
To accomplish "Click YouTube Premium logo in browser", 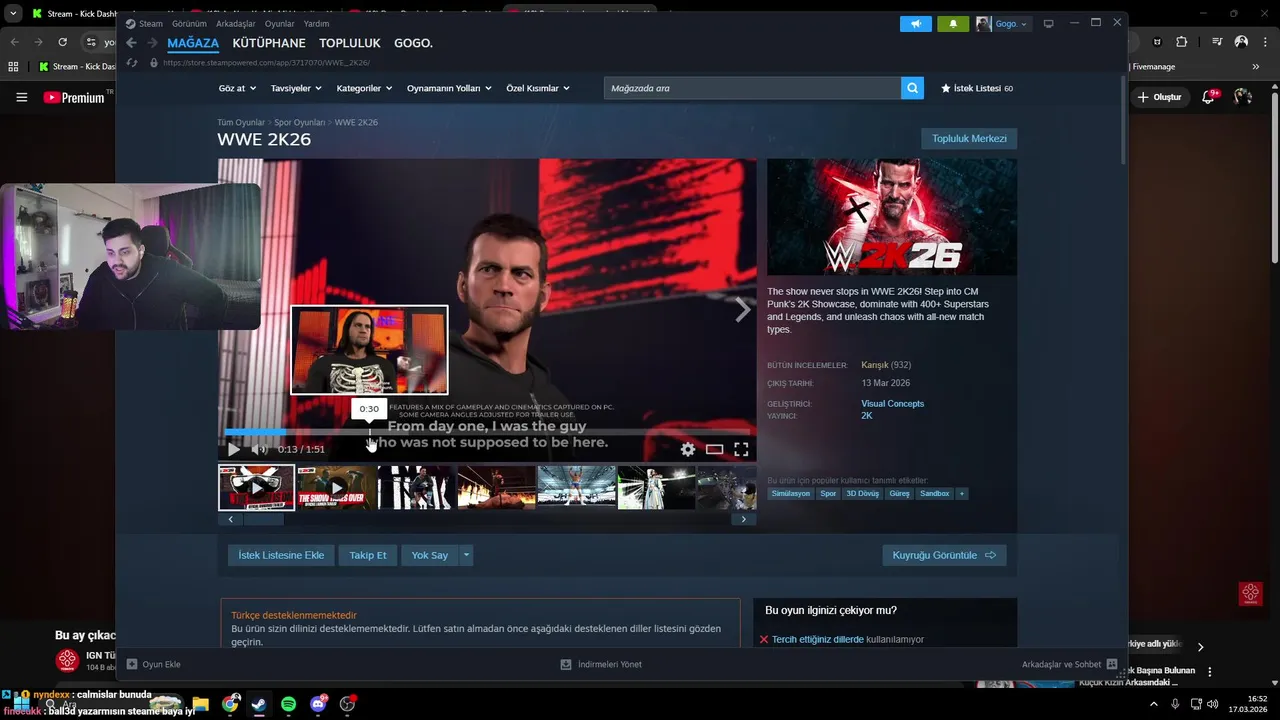I will pos(74,97).
